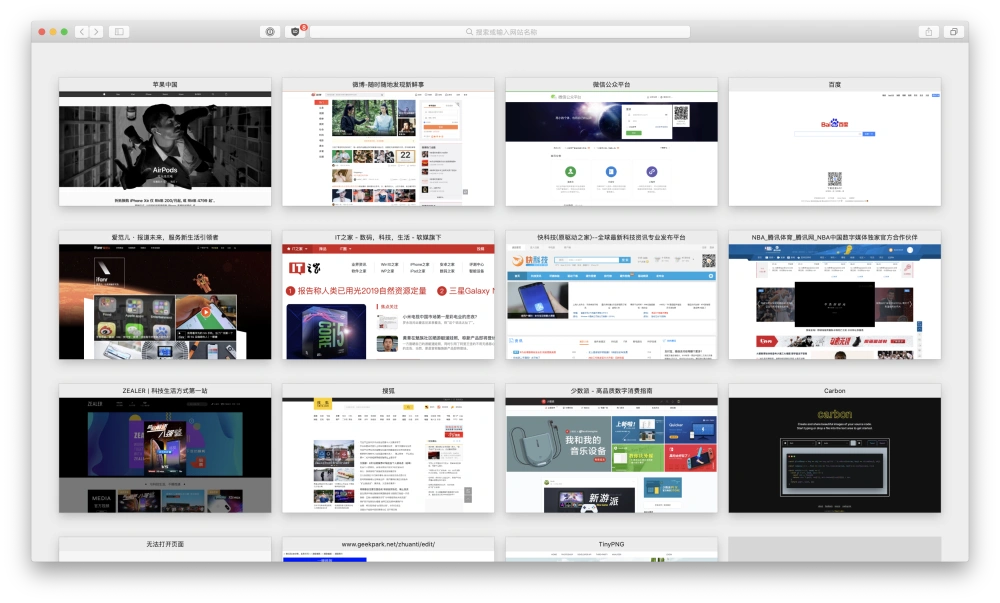Go forward with the Safari forward arrow
This screenshot has height=603, width=1000.
point(96,32)
